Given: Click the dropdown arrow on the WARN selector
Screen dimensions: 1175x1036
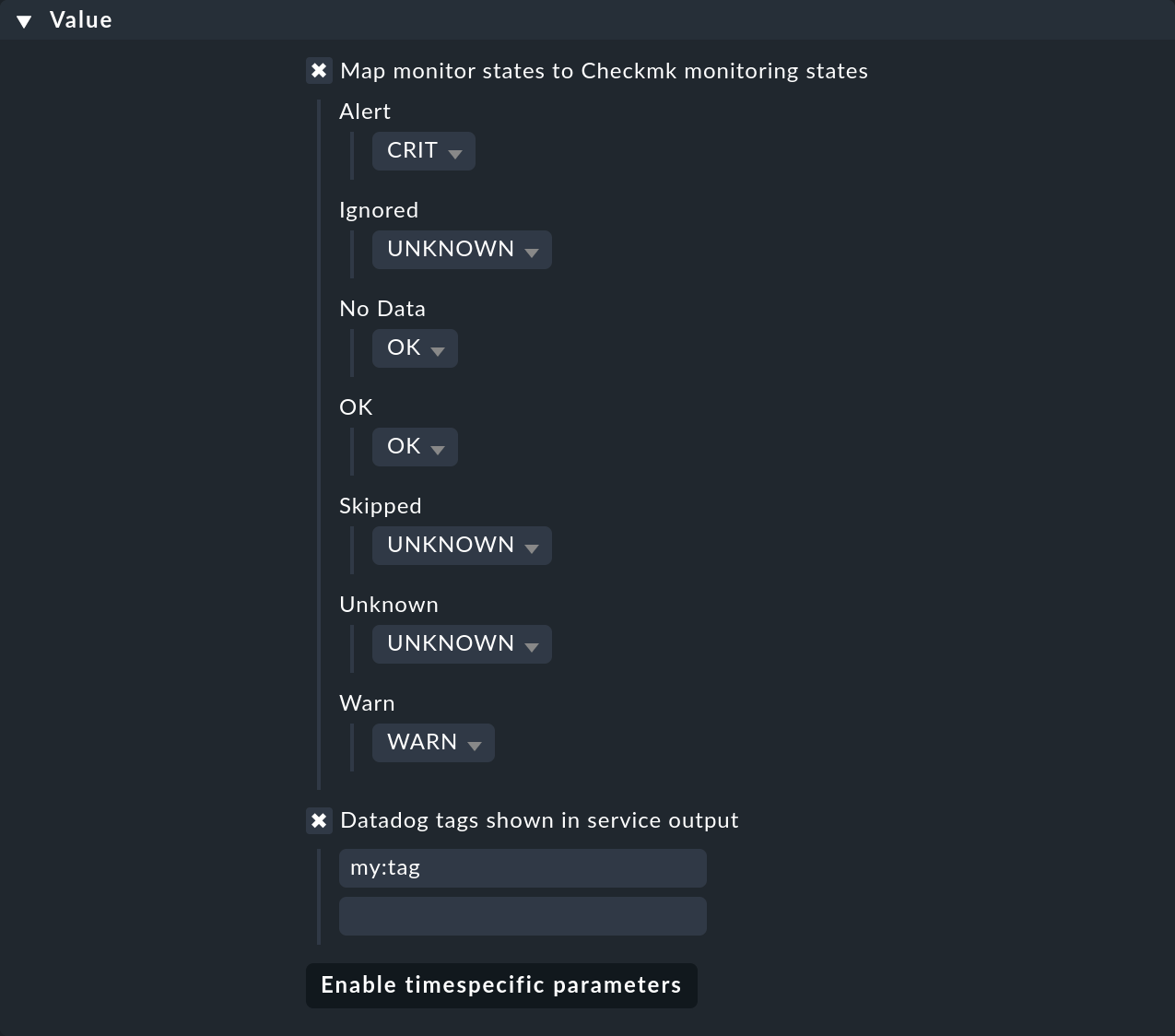Looking at the screenshot, I should click(476, 744).
